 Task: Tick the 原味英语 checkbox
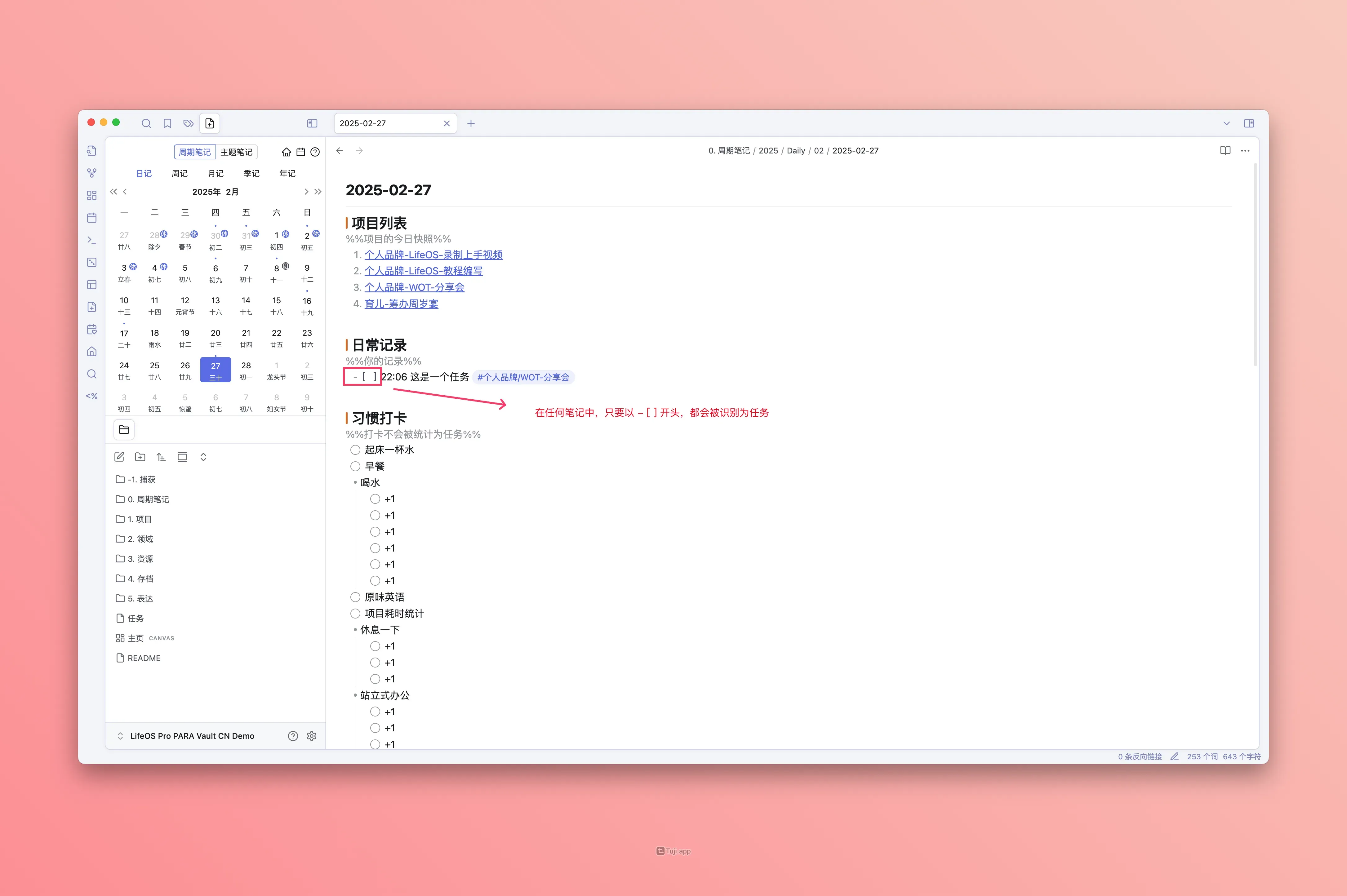pyautogui.click(x=355, y=597)
